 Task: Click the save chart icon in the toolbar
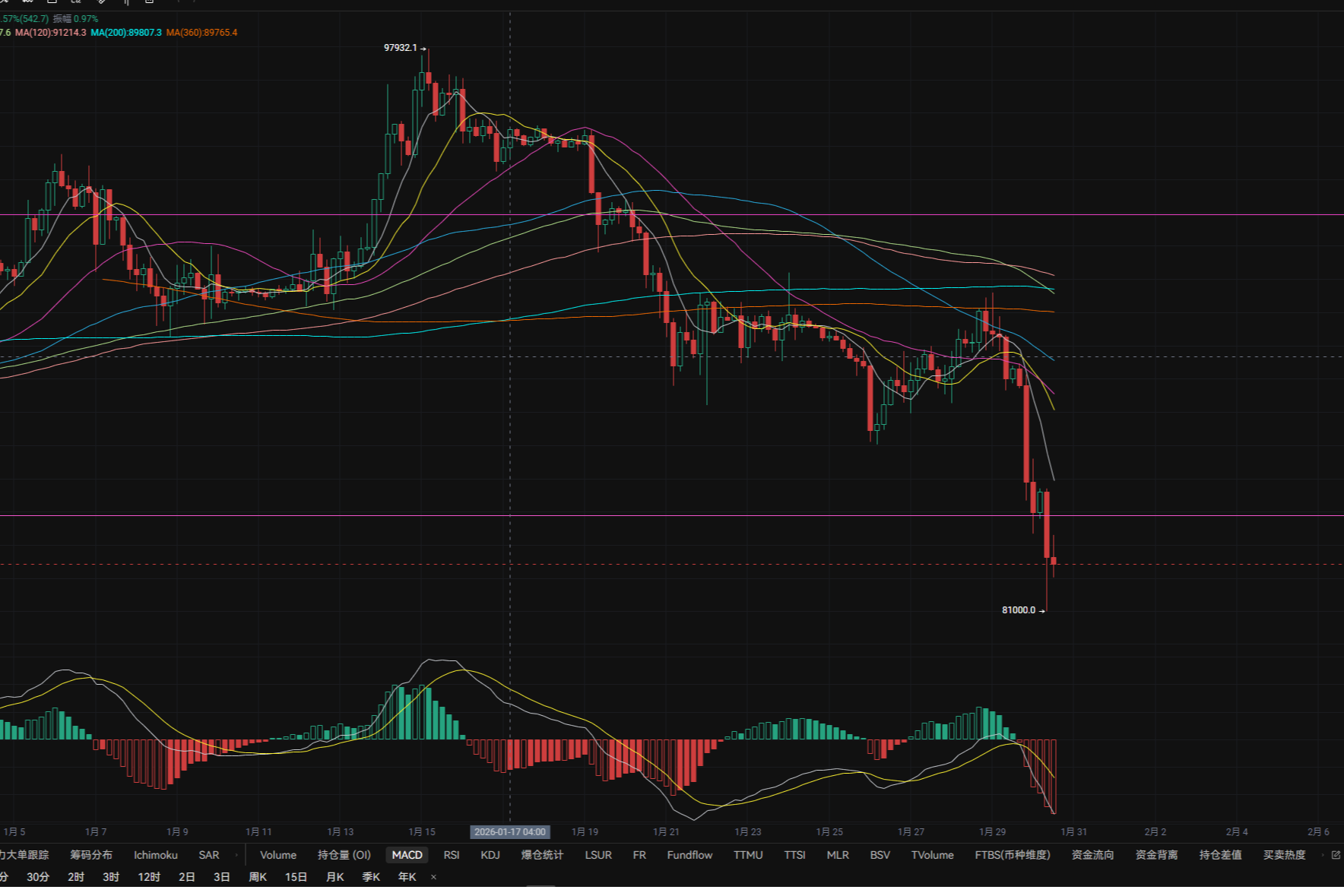tap(149, 2)
